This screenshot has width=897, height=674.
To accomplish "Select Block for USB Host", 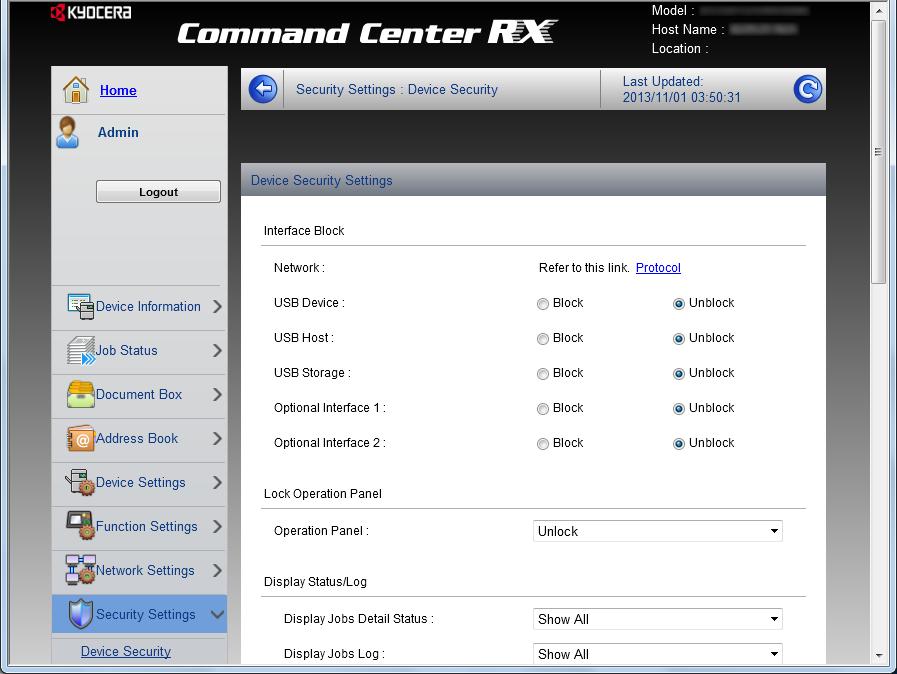I will (x=542, y=339).
